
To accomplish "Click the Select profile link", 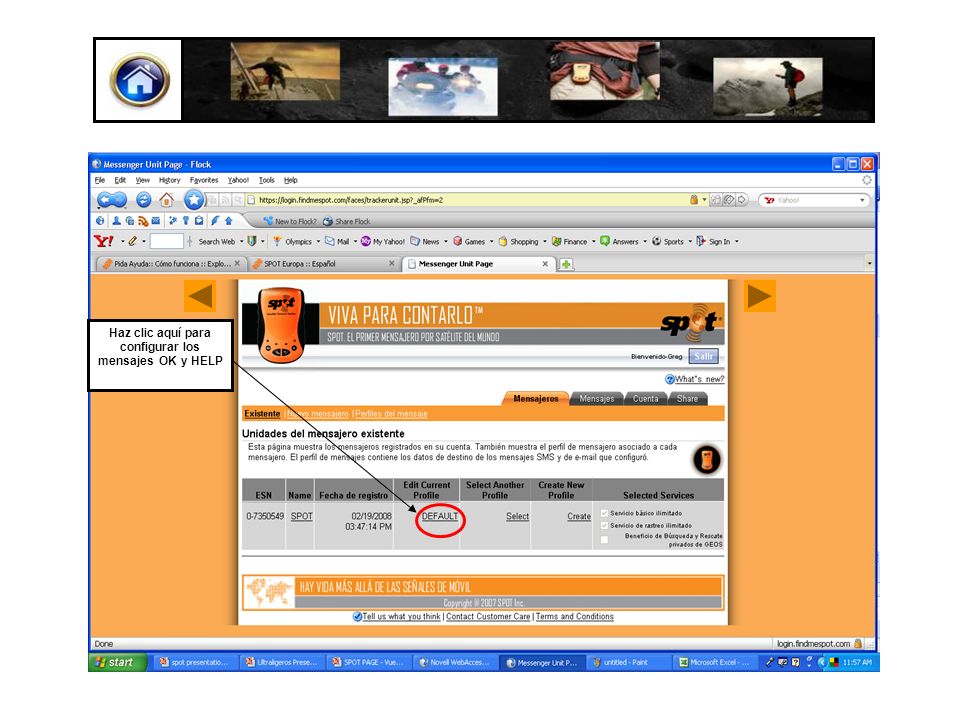I will 517,516.
